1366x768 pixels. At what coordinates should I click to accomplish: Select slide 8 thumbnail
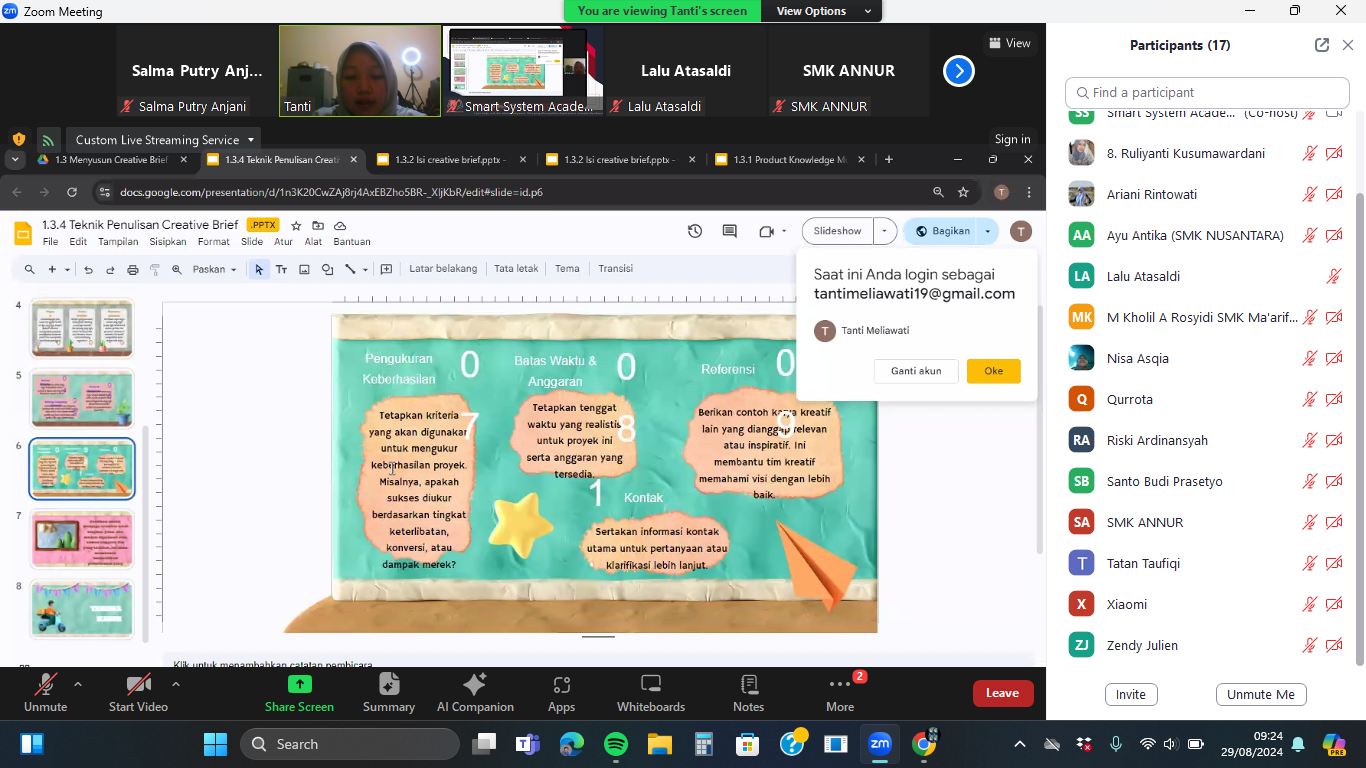[x=82, y=608]
